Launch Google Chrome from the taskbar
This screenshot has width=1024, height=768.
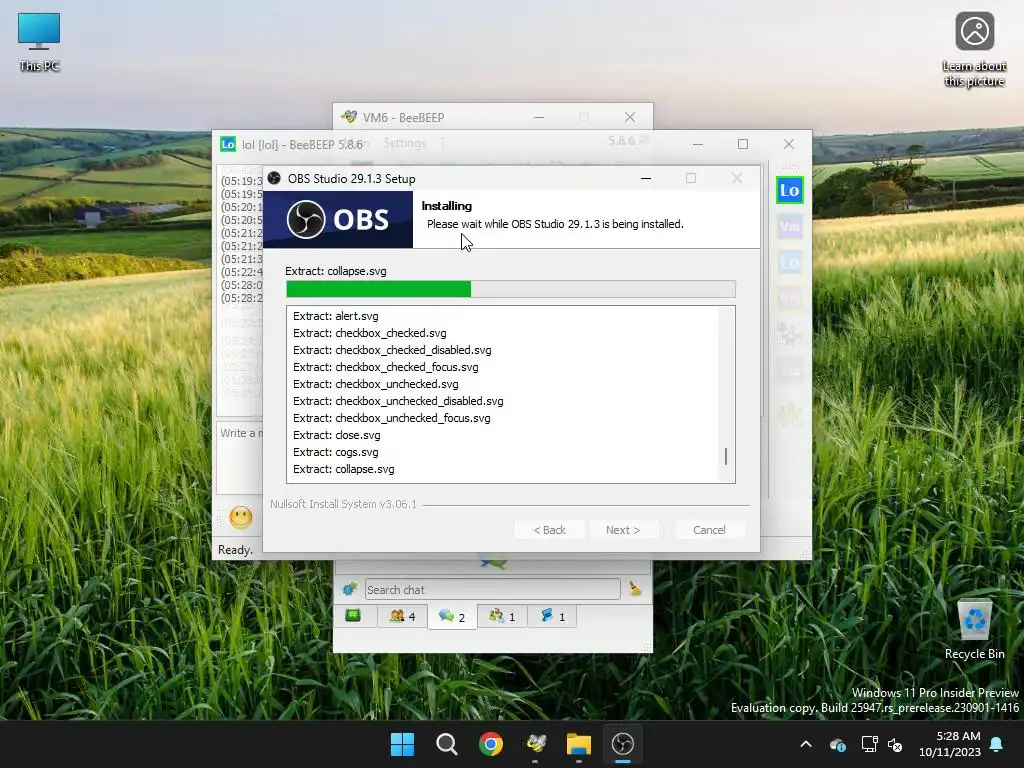pyautogui.click(x=490, y=744)
